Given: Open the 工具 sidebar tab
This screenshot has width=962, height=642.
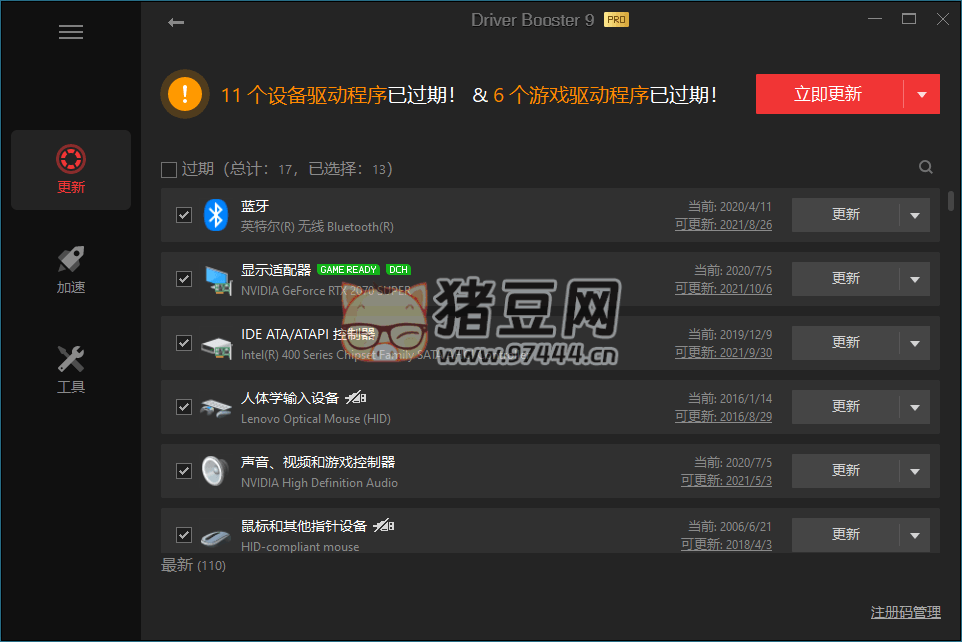Looking at the screenshot, I should click(x=71, y=369).
